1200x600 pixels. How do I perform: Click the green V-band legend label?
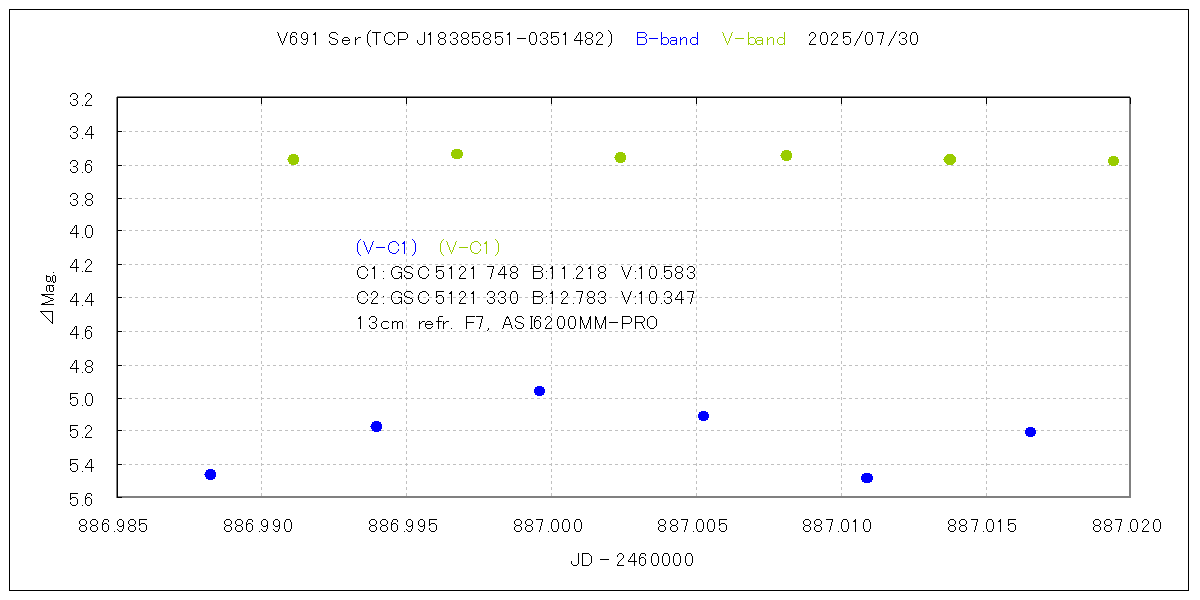pyautogui.click(x=754, y=40)
